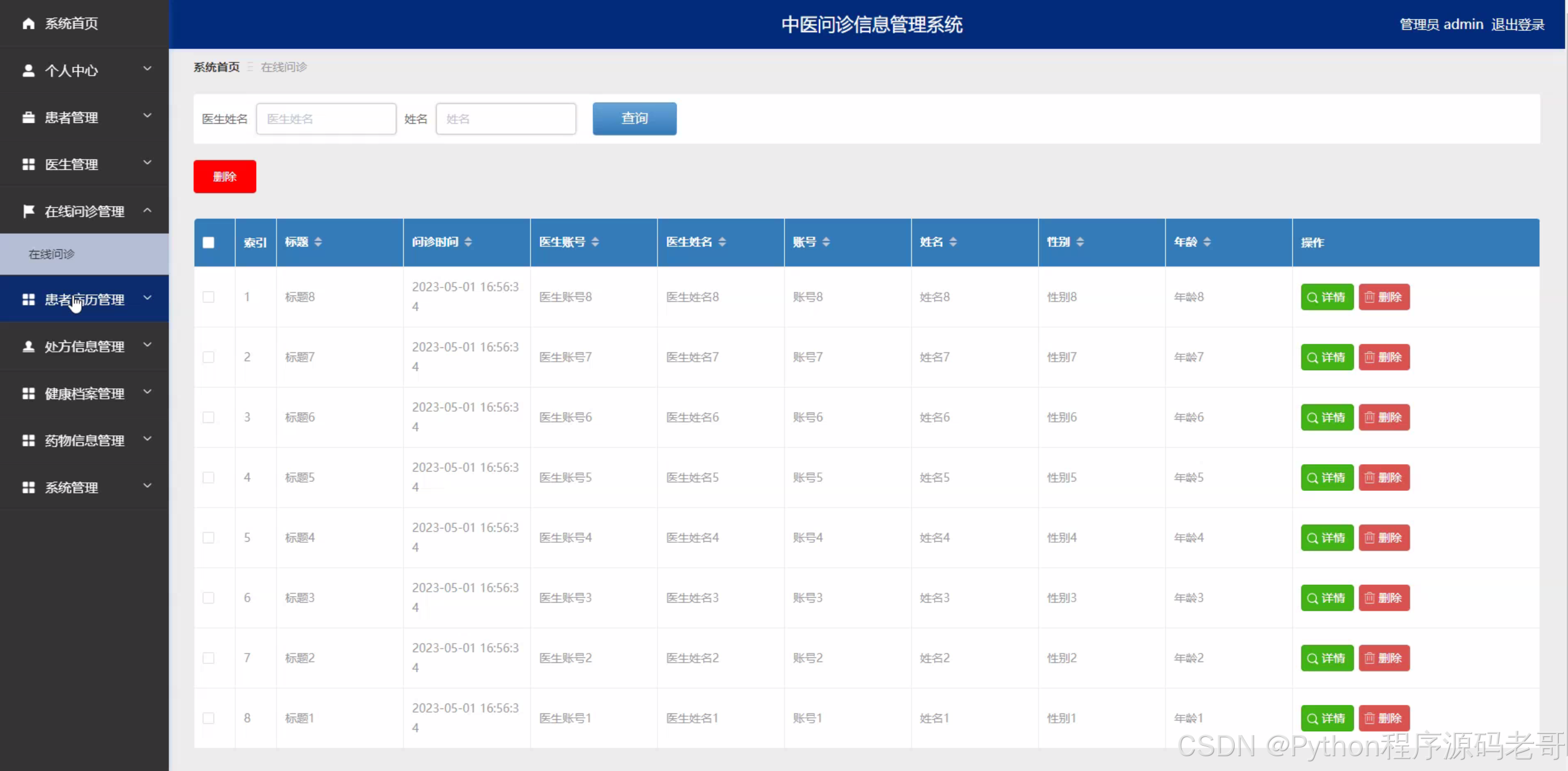Toggle the select-all header checkbox
The width and height of the screenshot is (1568, 771).
pos(208,242)
